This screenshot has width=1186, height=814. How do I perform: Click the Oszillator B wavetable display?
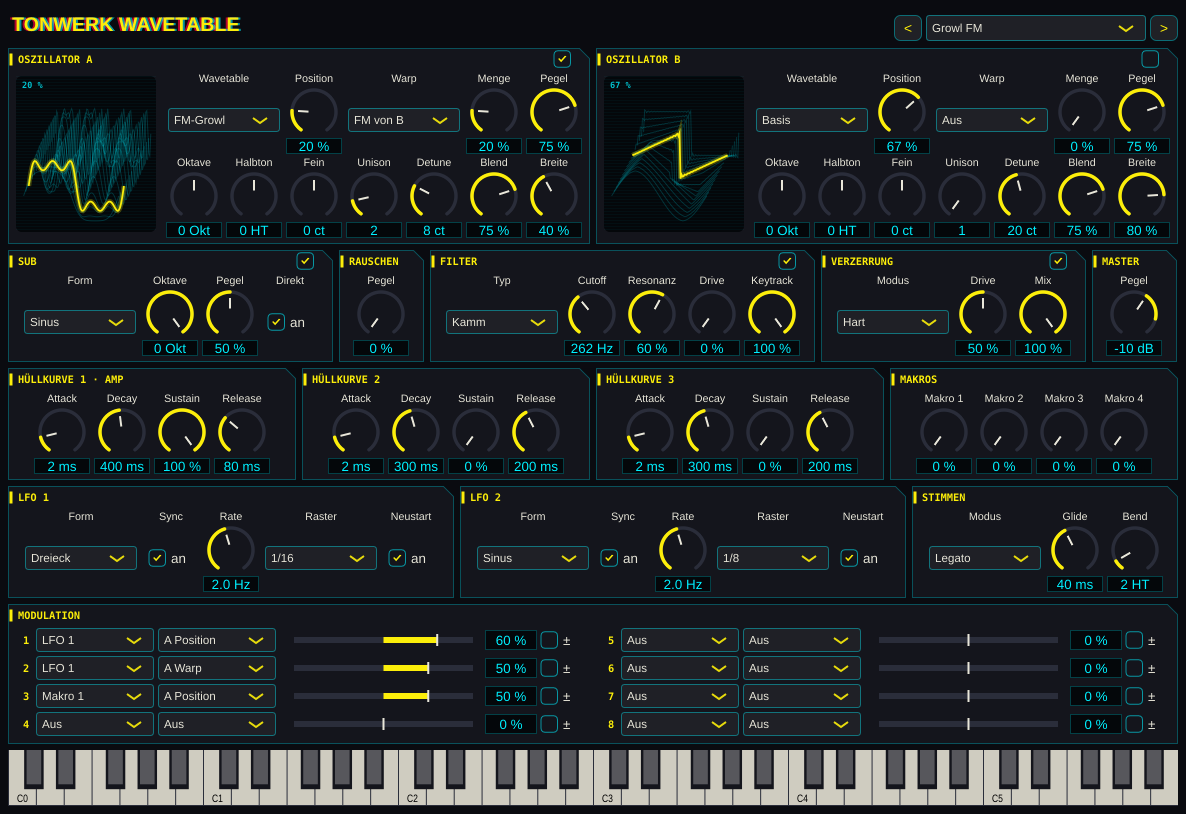coord(674,154)
